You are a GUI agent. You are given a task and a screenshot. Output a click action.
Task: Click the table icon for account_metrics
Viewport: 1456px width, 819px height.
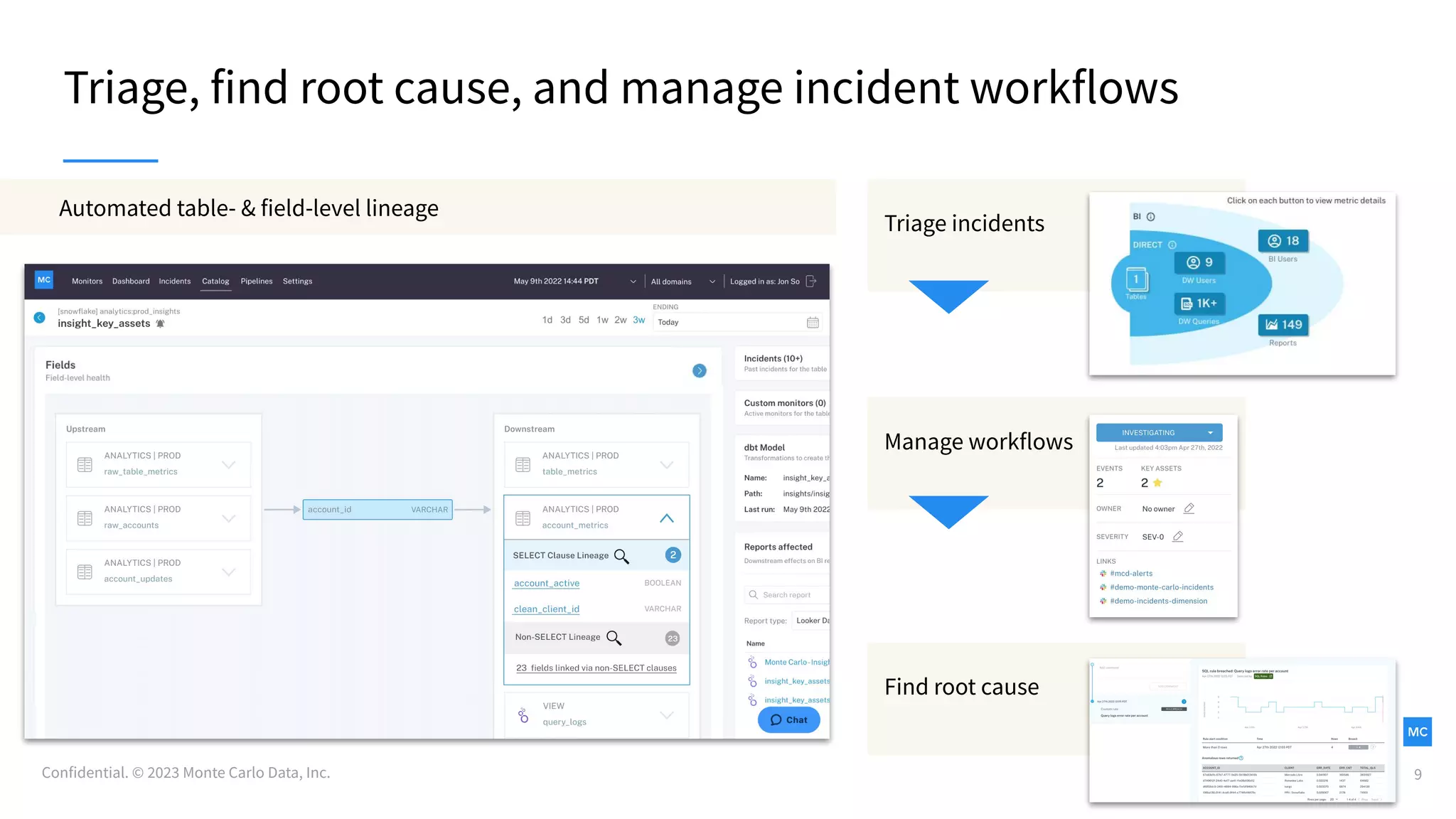[x=523, y=518]
